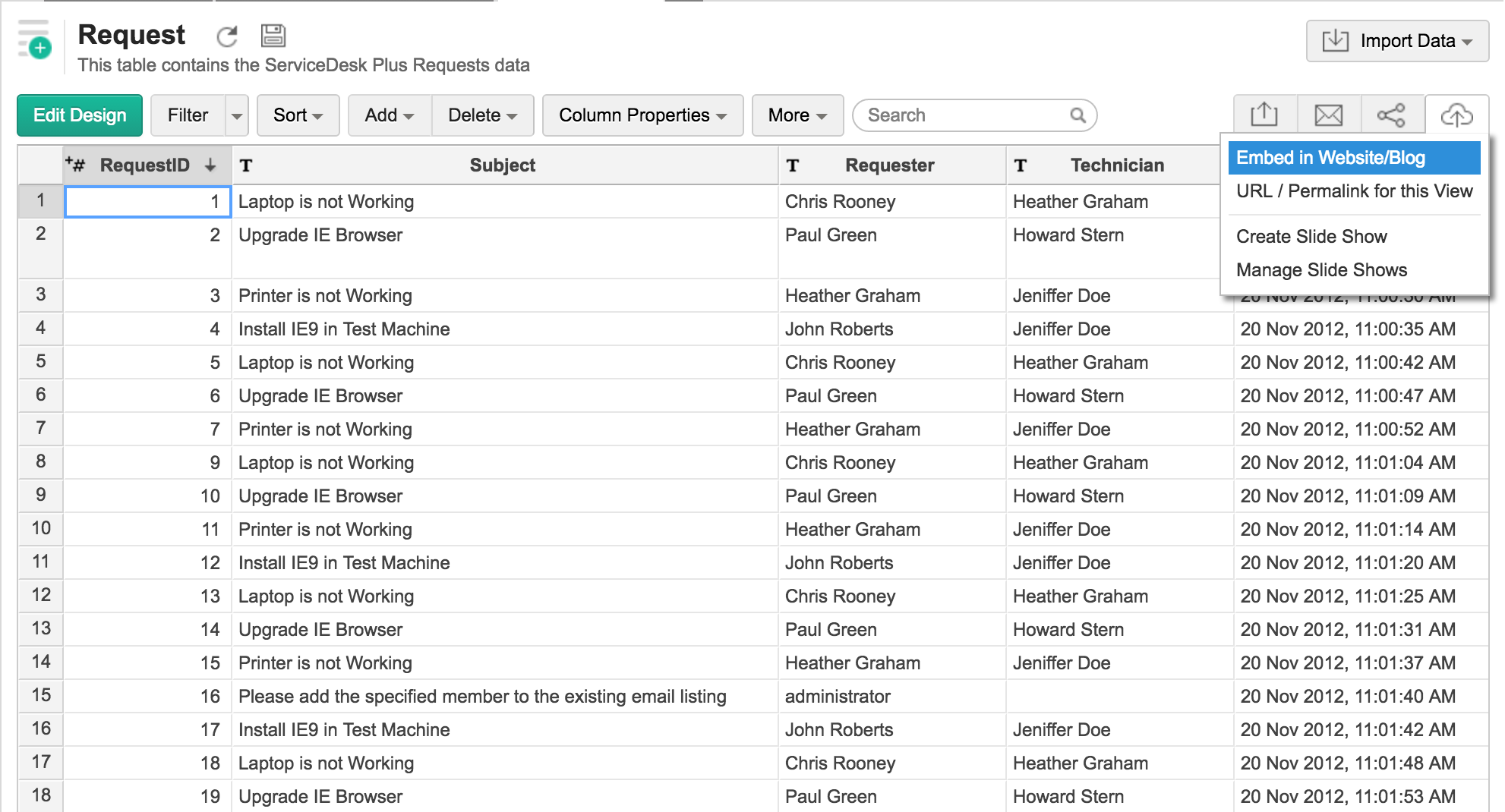The image size is (1505, 812).
Task: Click the search magnifier icon
Action: click(x=1079, y=115)
